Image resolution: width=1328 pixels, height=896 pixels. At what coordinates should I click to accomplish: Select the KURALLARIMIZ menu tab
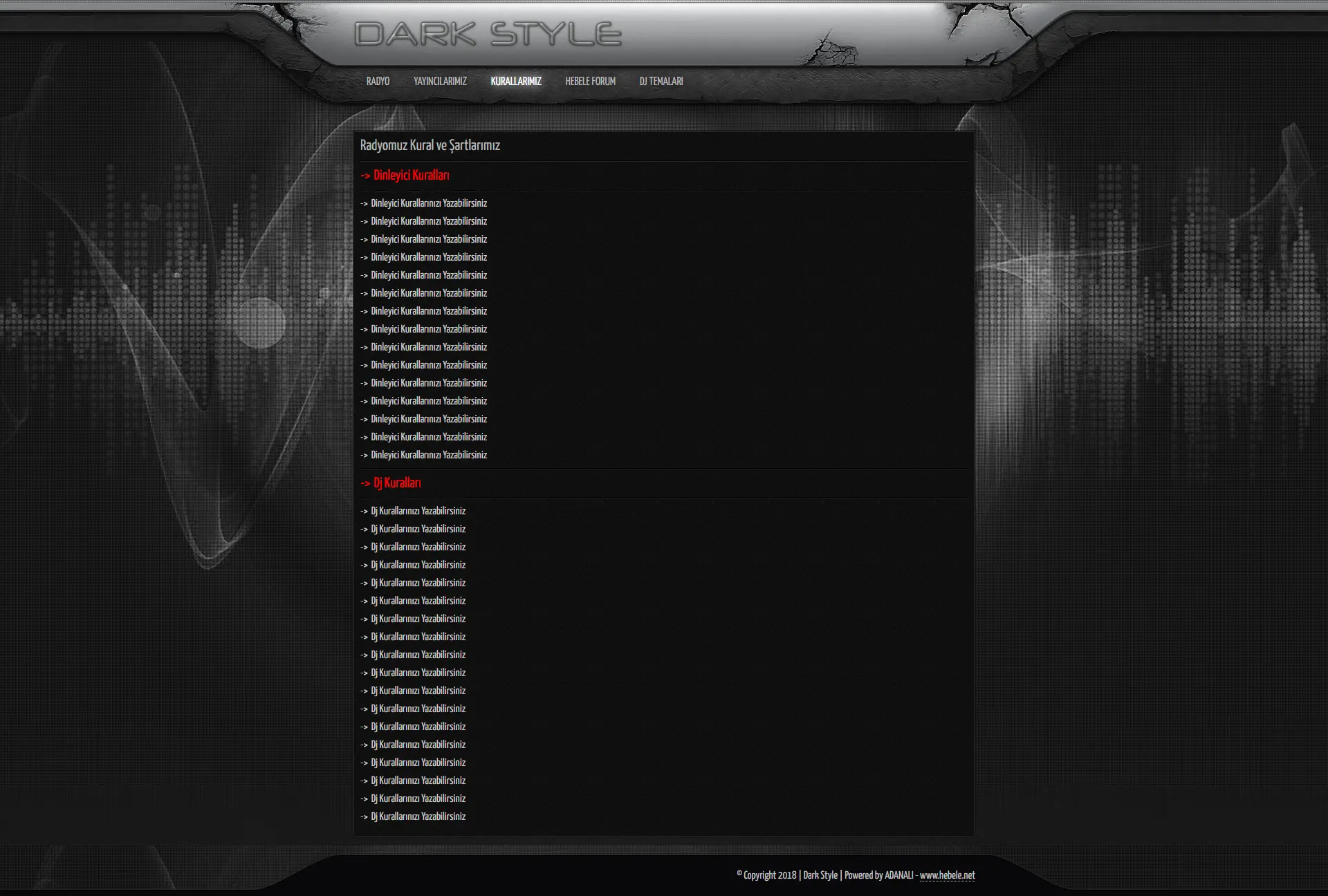click(x=516, y=82)
